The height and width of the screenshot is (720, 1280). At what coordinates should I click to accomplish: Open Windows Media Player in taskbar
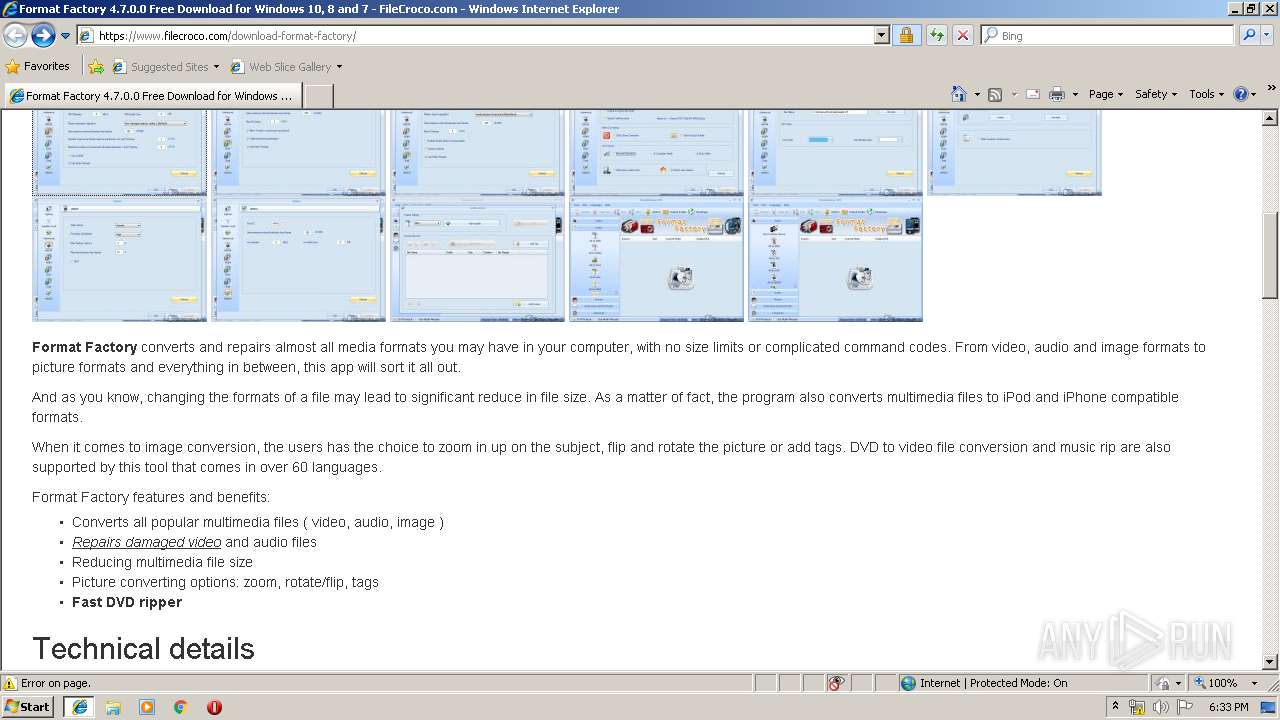147,707
